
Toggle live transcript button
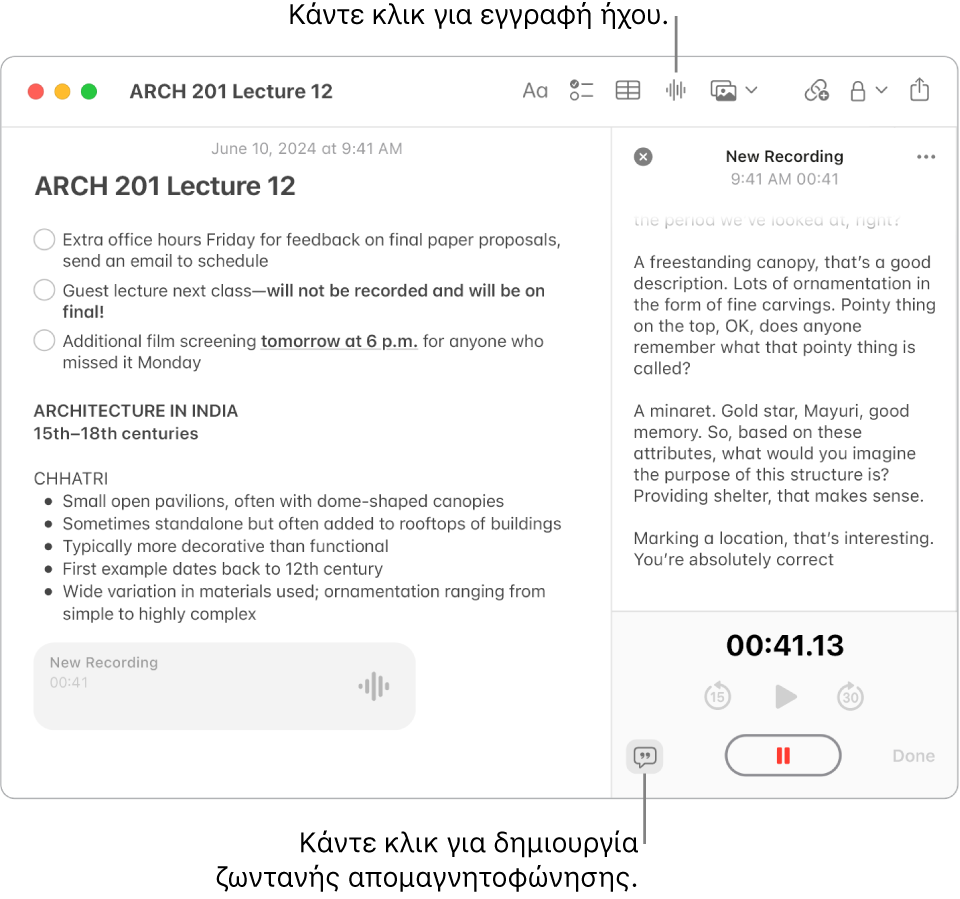[x=645, y=757]
